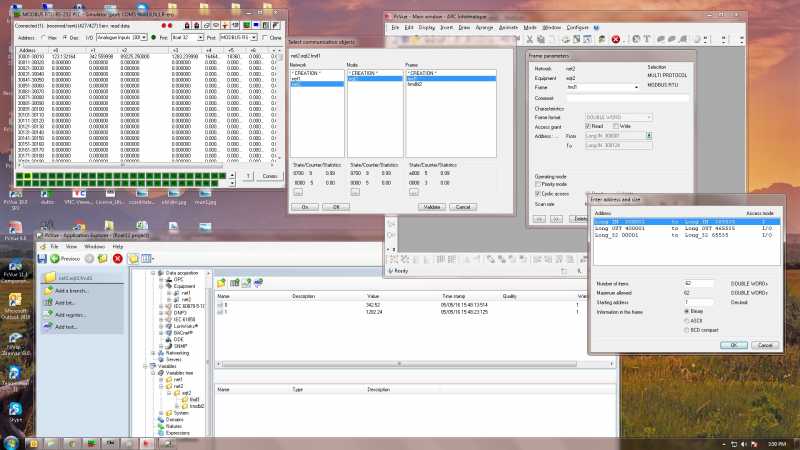This screenshot has height=450, width=800.
Task: Click Validate in Select communication objects dialog
Action: click(432, 207)
